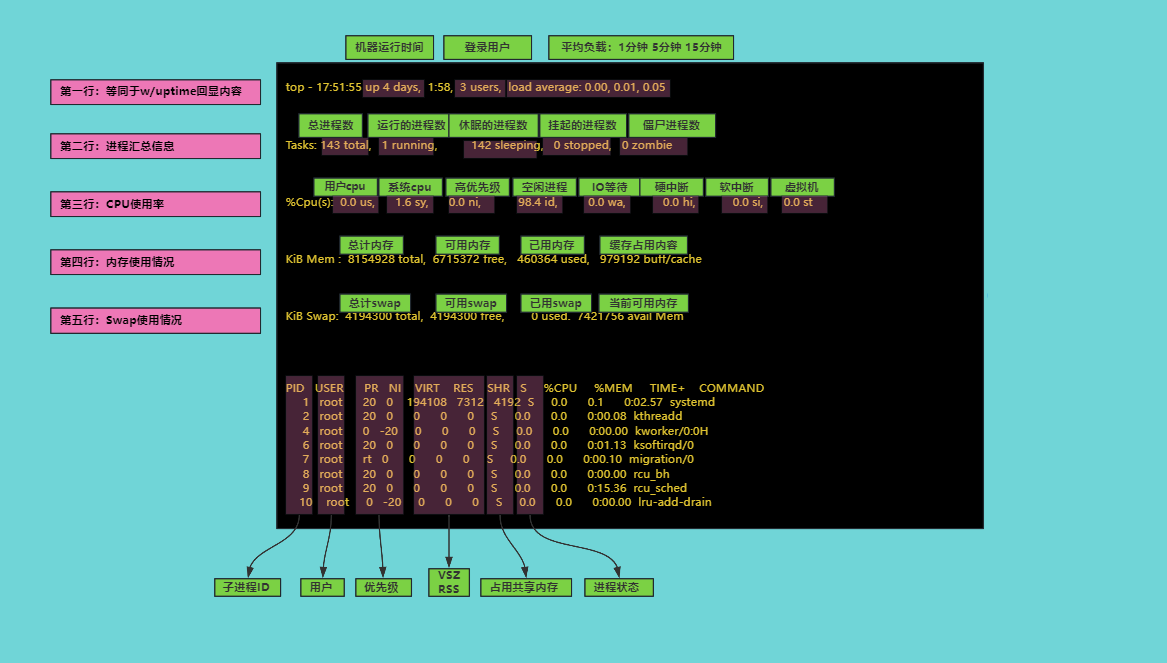Select the IO等待 label
This screenshot has height=663, width=1167.
coord(610,187)
